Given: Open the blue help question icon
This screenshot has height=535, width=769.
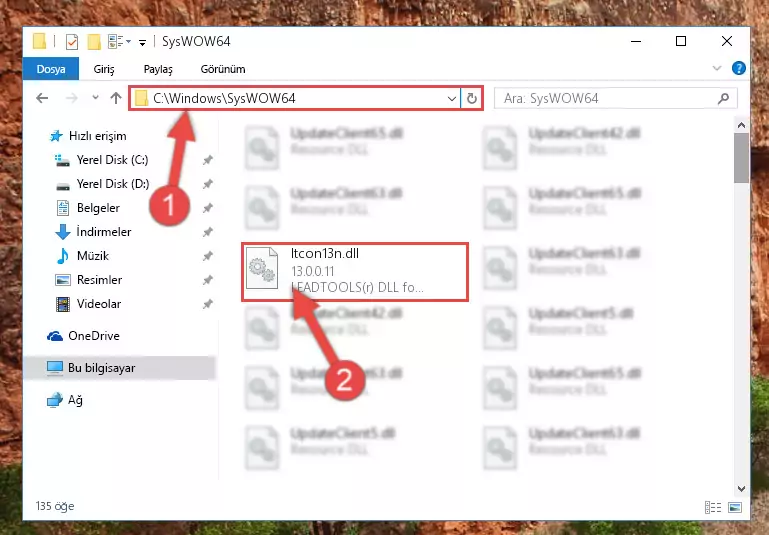Looking at the screenshot, I should pos(738,68).
